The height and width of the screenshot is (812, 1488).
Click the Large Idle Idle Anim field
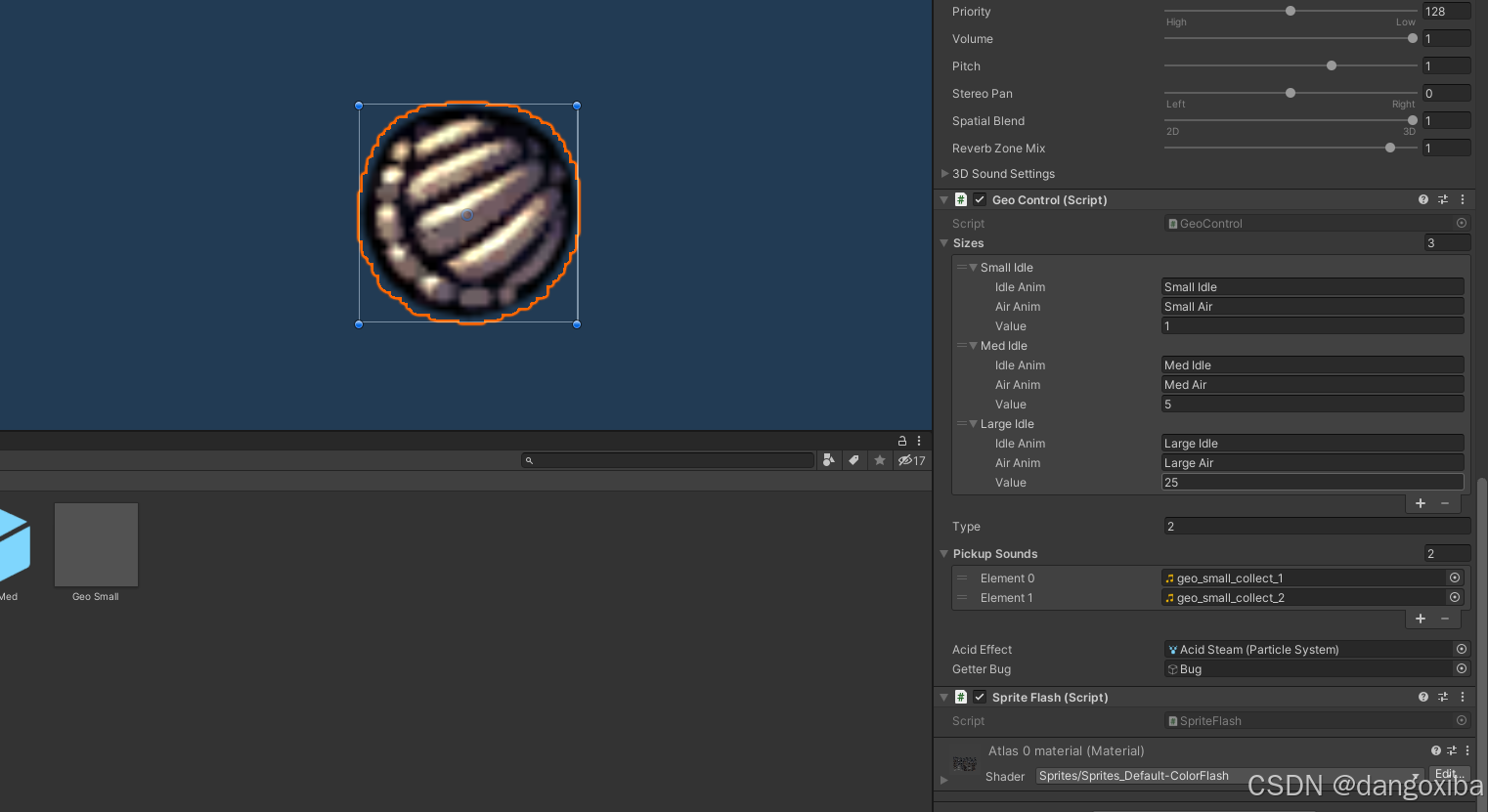pos(1312,443)
